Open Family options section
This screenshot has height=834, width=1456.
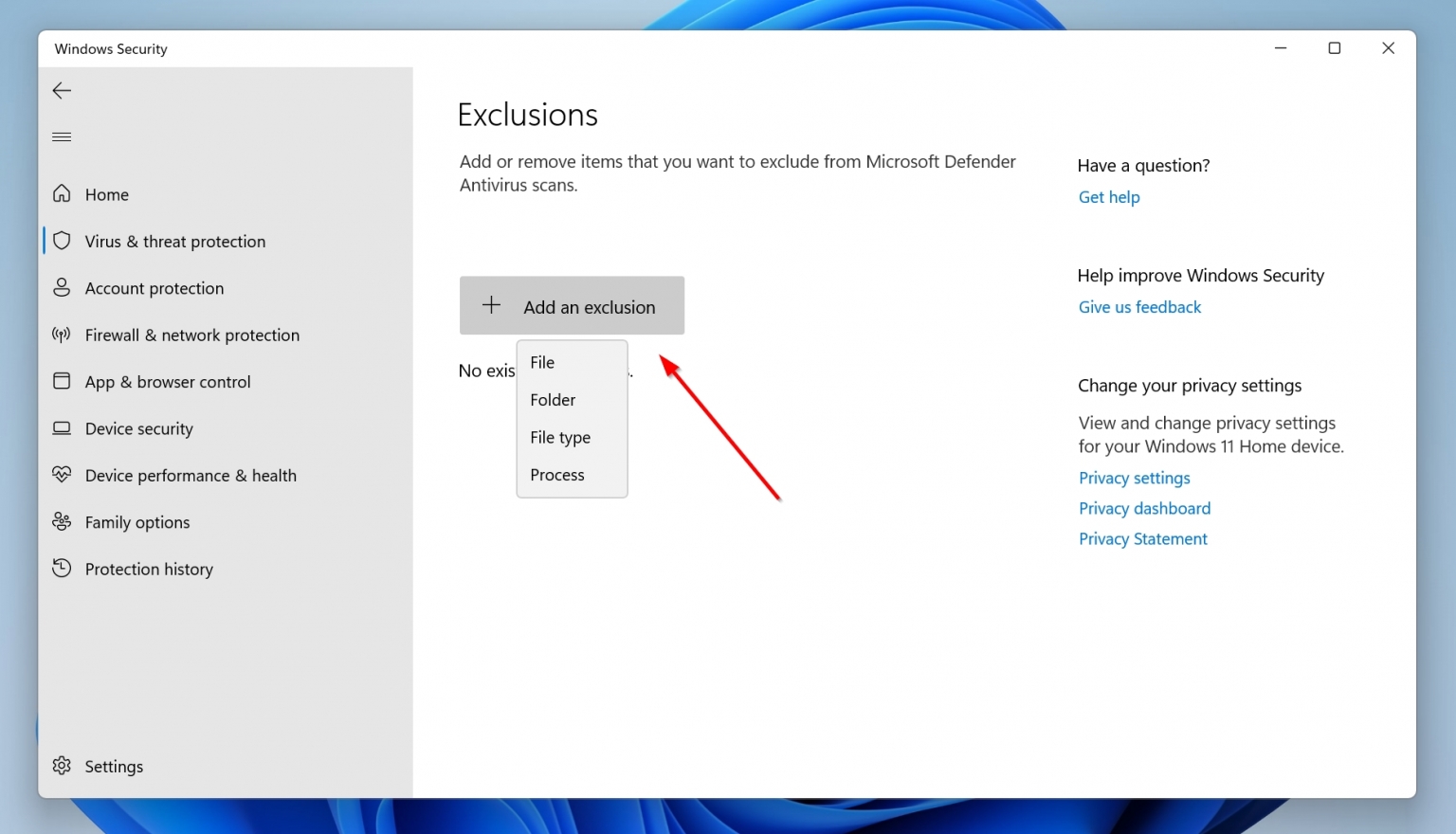click(x=136, y=522)
